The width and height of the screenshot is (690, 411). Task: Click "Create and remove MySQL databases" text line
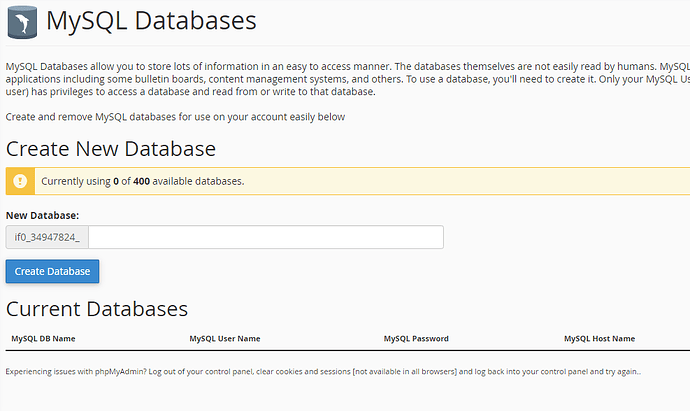[x=175, y=117]
